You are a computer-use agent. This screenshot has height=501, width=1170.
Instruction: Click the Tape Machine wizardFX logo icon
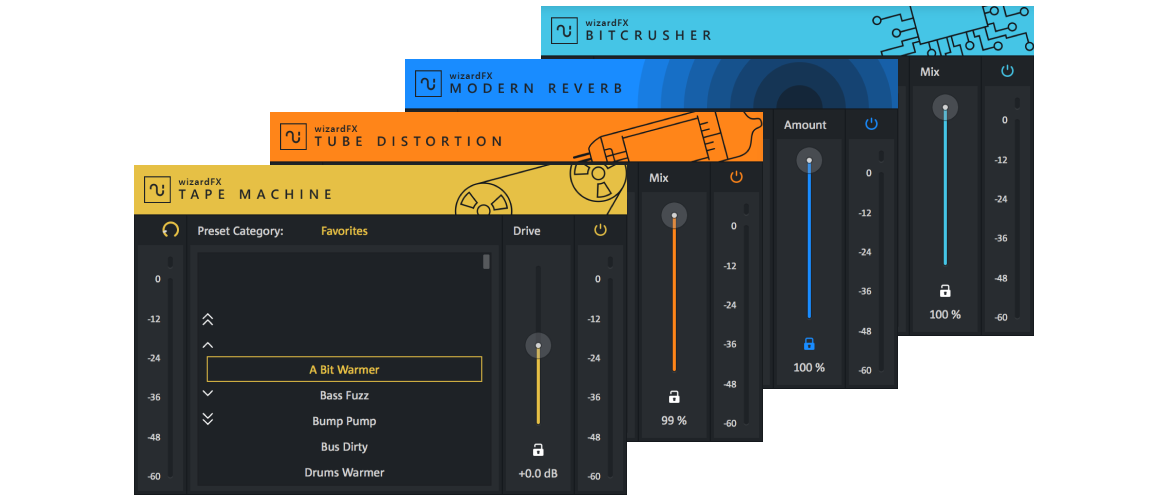click(157, 189)
